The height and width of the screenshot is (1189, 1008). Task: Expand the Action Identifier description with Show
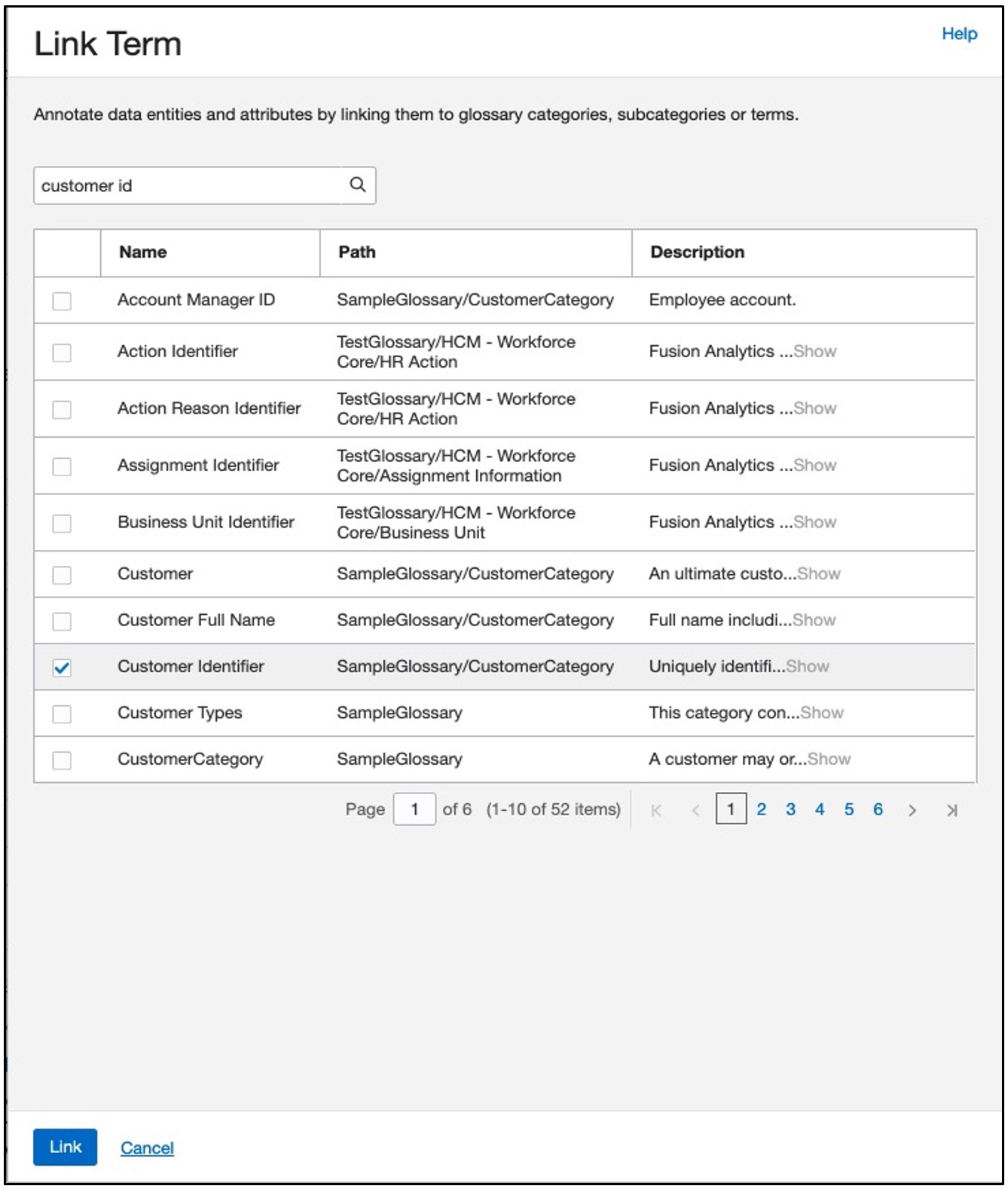tap(815, 351)
